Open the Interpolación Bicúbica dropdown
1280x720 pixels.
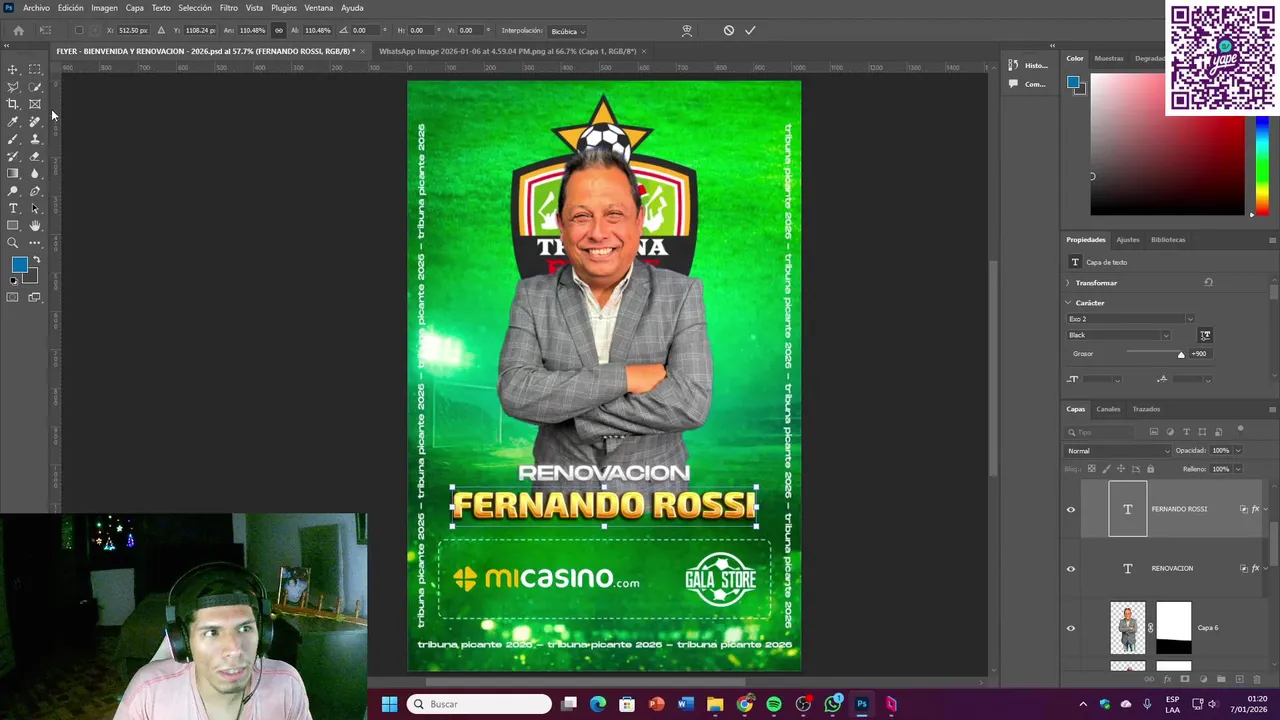568,31
